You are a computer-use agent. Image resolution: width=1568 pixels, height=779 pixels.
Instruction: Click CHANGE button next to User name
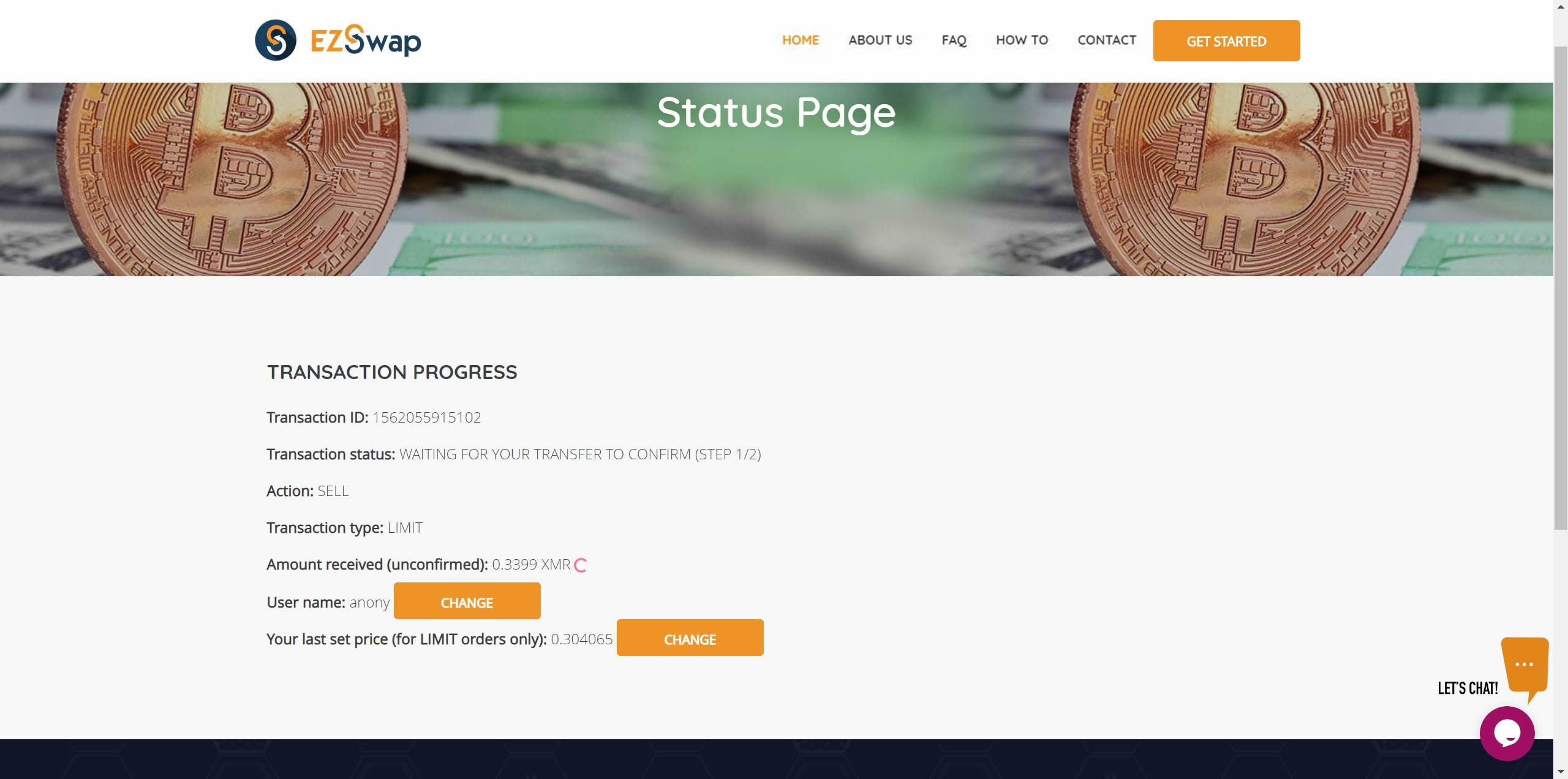coord(467,601)
